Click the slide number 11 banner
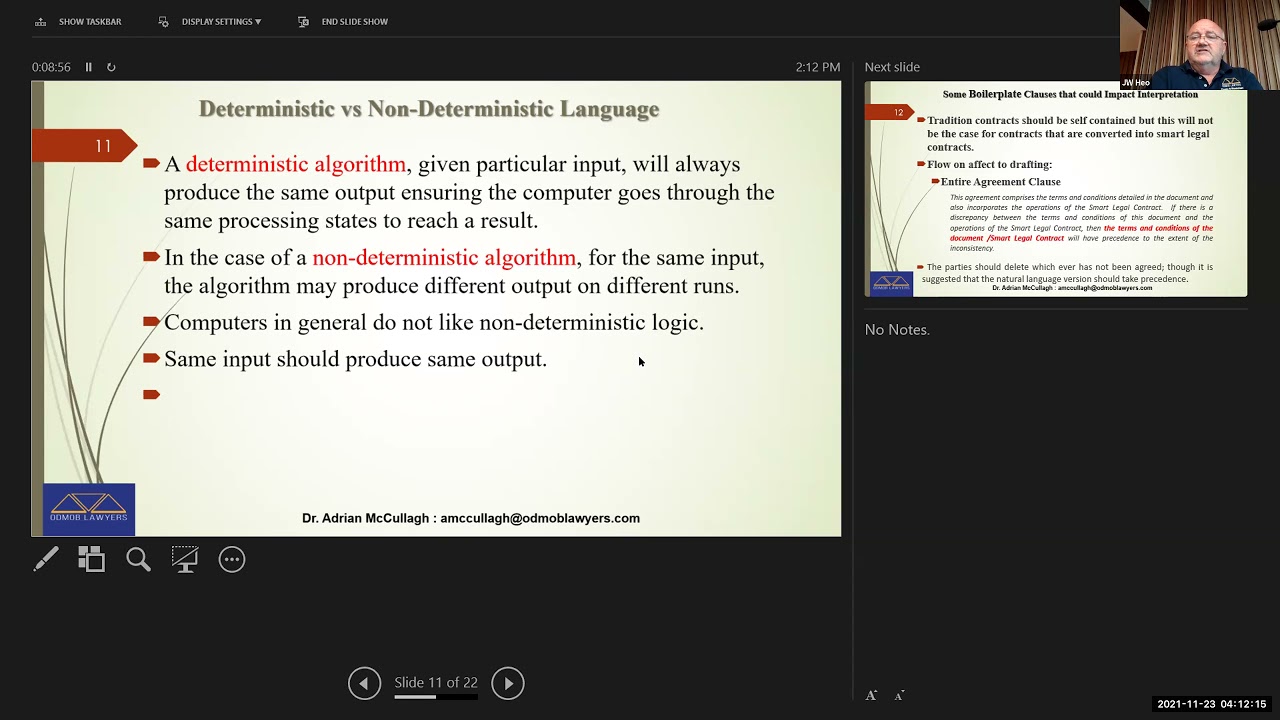Viewport: 1280px width, 720px height. coord(85,146)
